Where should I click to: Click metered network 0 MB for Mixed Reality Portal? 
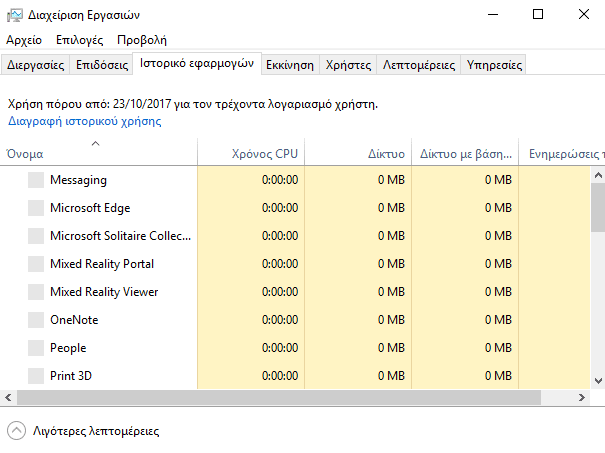[x=498, y=264]
